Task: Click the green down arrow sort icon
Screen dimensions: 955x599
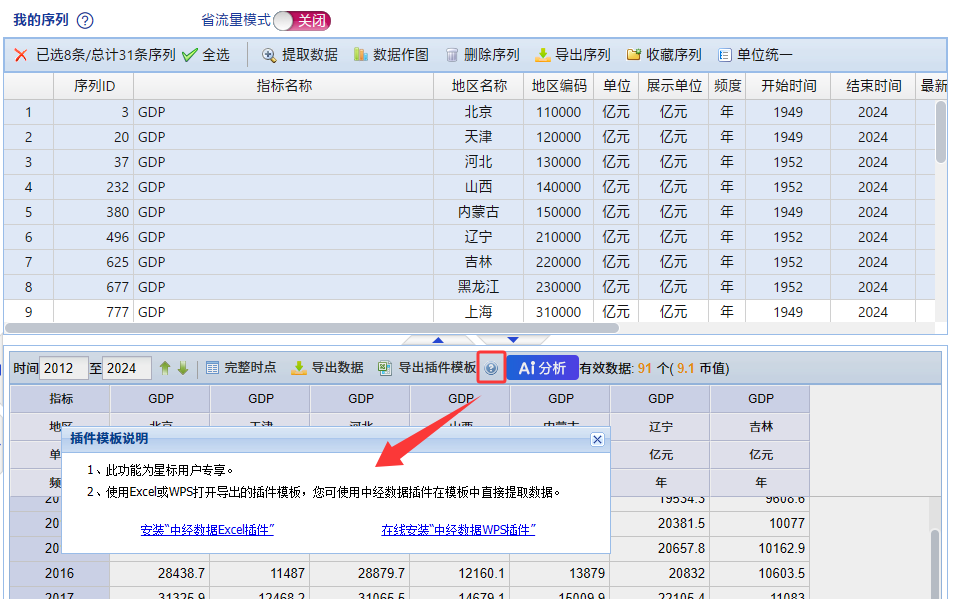Action: tap(183, 368)
